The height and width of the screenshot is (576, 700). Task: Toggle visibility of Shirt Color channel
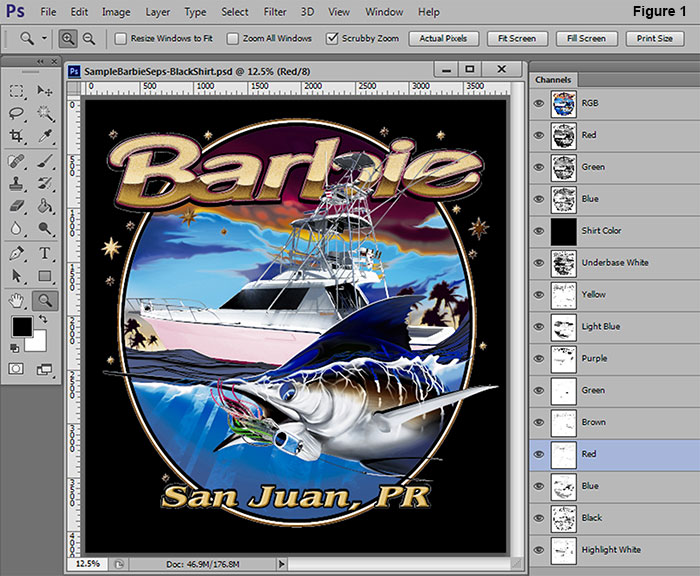click(539, 231)
